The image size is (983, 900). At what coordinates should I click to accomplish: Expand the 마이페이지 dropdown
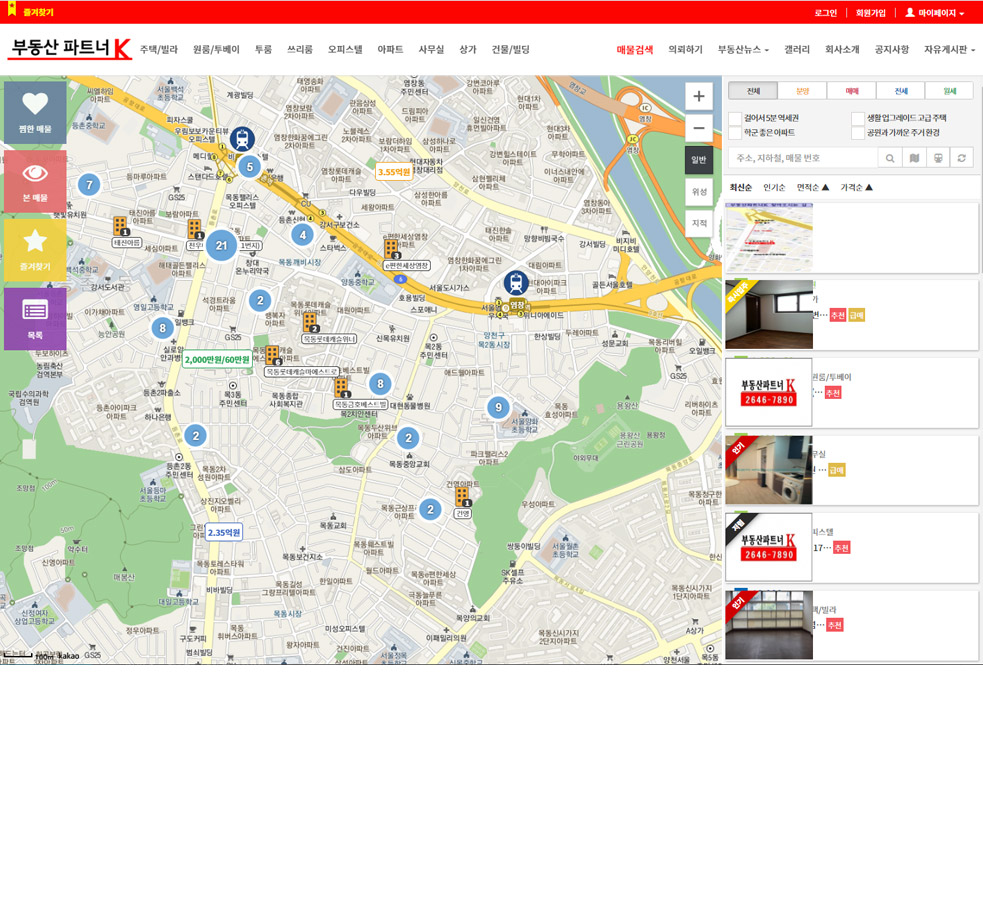934,13
